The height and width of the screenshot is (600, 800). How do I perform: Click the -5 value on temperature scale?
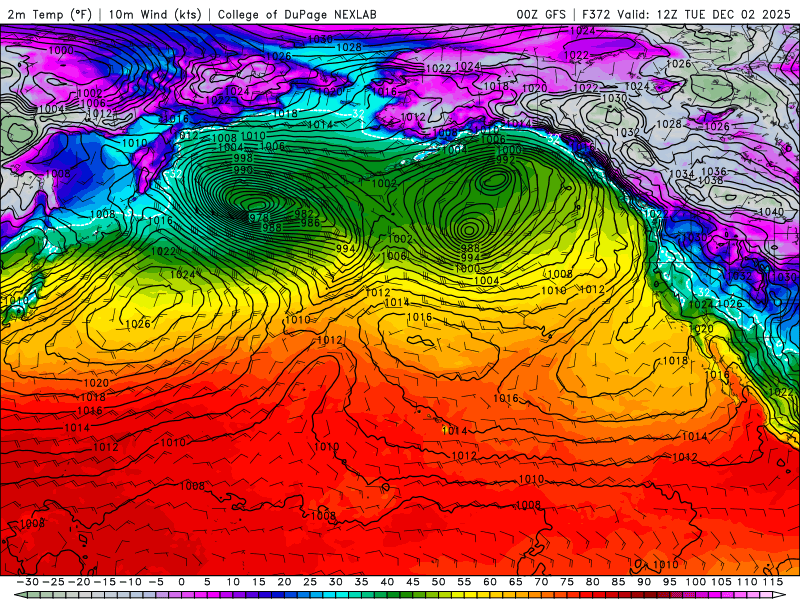(156, 582)
